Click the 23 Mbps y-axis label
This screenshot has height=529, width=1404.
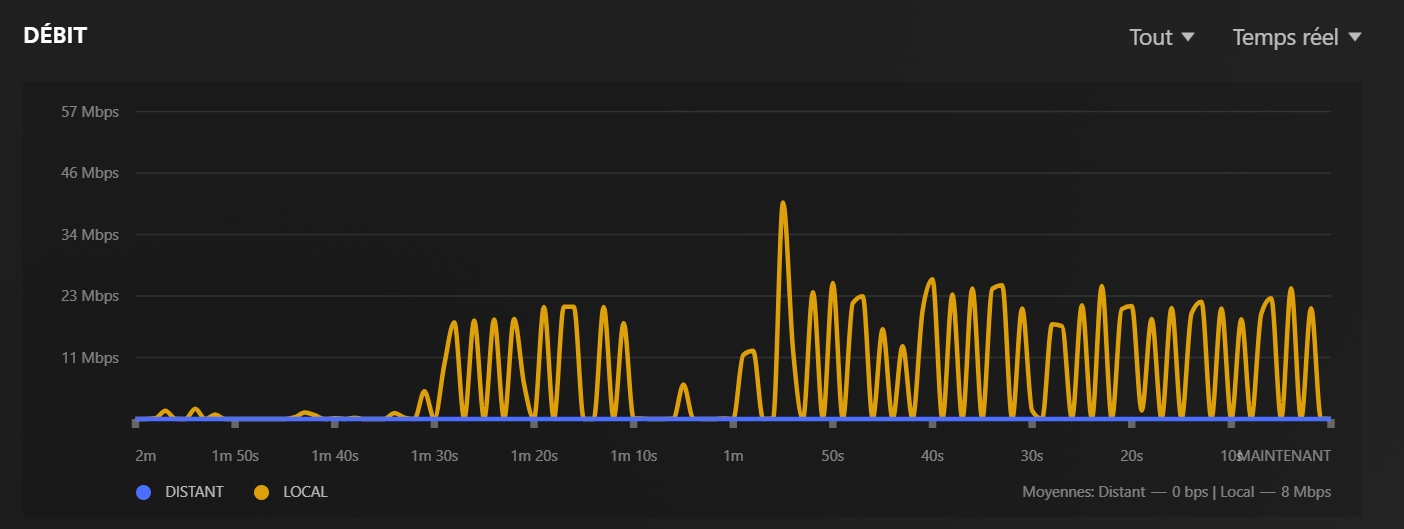click(x=90, y=296)
